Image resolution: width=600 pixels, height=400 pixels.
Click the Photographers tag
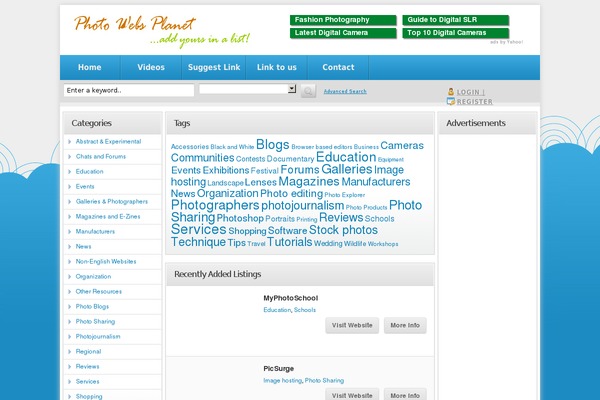[x=215, y=205]
